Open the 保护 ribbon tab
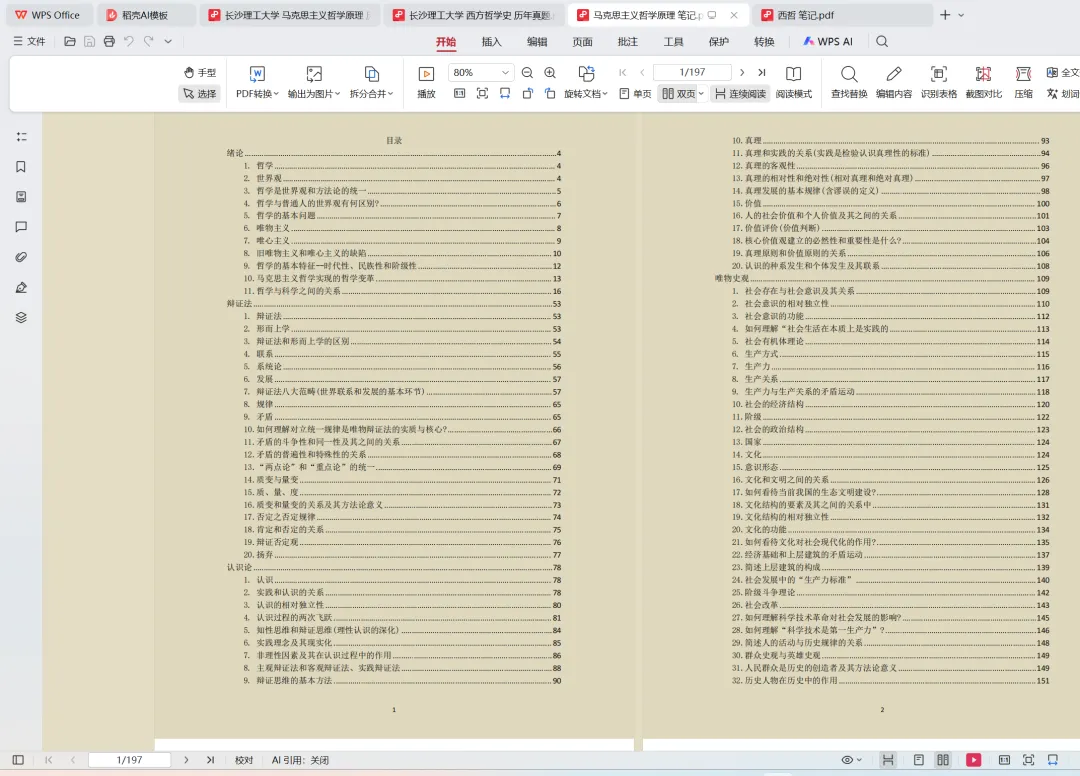 click(x=718, y=42)
